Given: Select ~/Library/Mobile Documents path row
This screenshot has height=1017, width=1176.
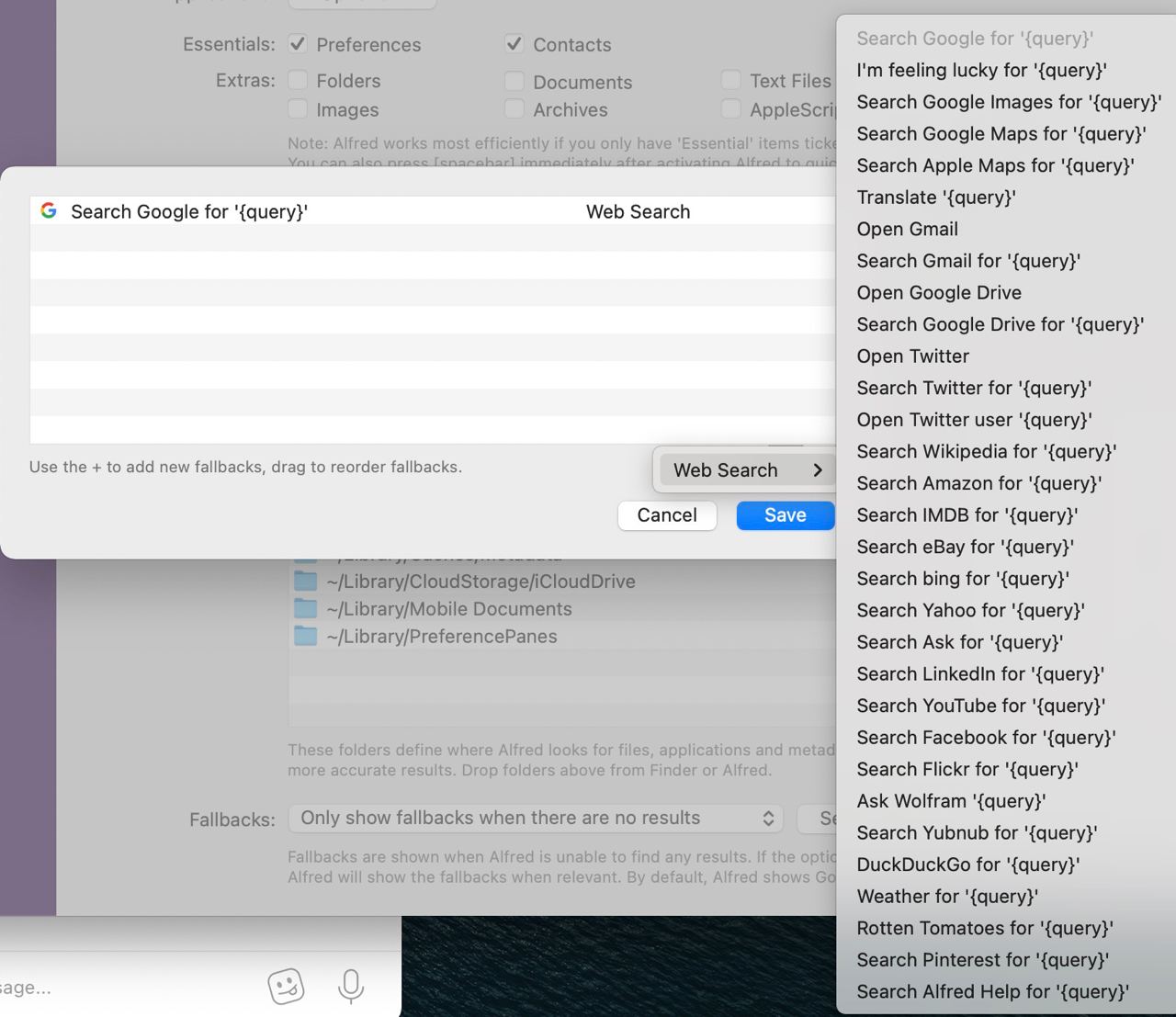Looking at the screenshot, I should (x=562, y=609).
